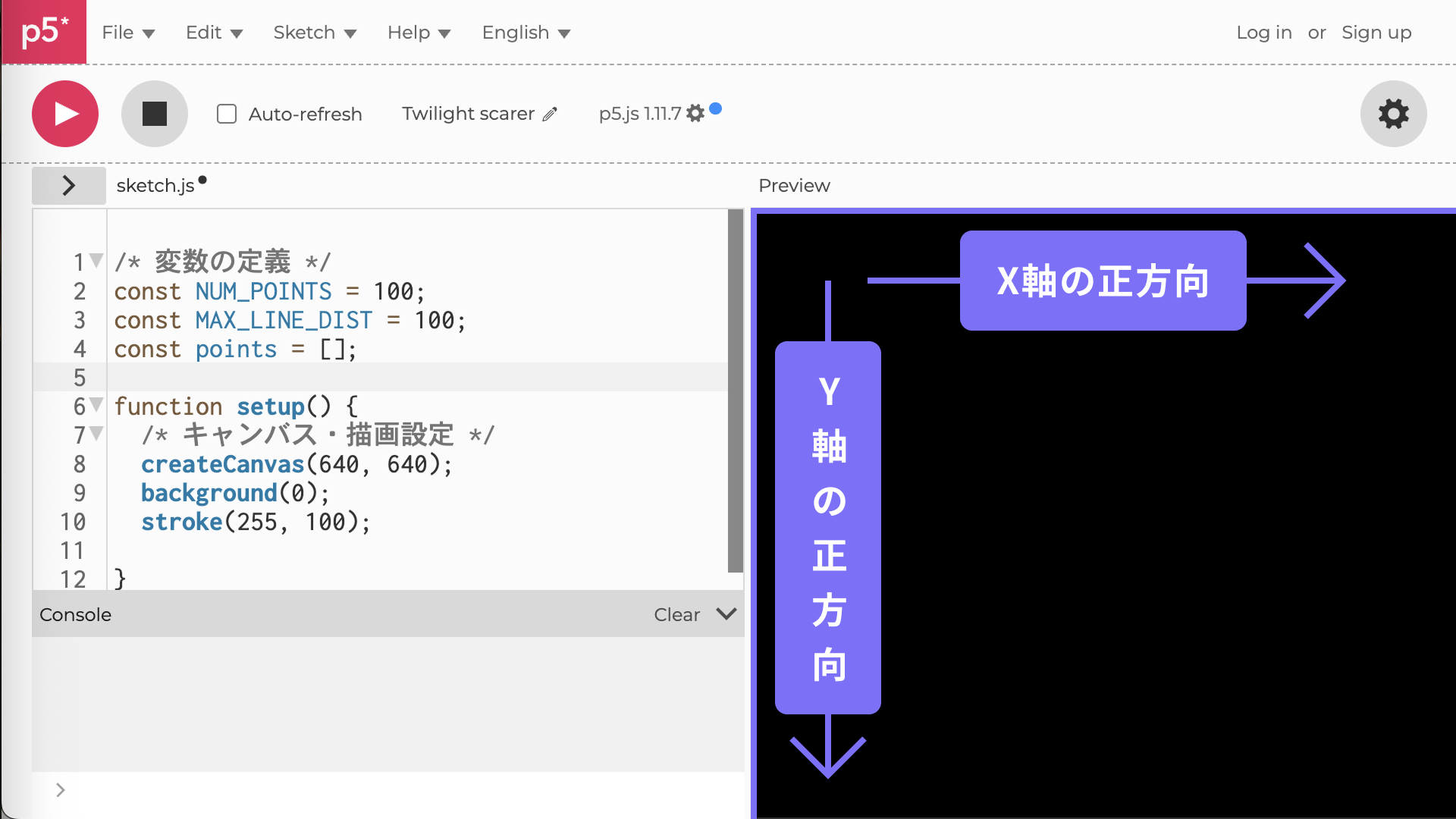This screenshot has width=1456, height=819.
Task: Open p5.js version settings gear
Action: [x=695, y=114]
